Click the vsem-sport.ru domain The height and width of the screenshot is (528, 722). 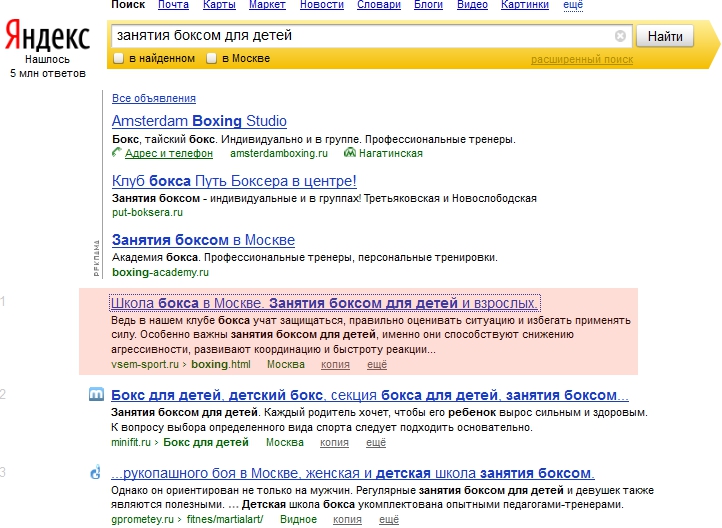[x=145, y=365]
